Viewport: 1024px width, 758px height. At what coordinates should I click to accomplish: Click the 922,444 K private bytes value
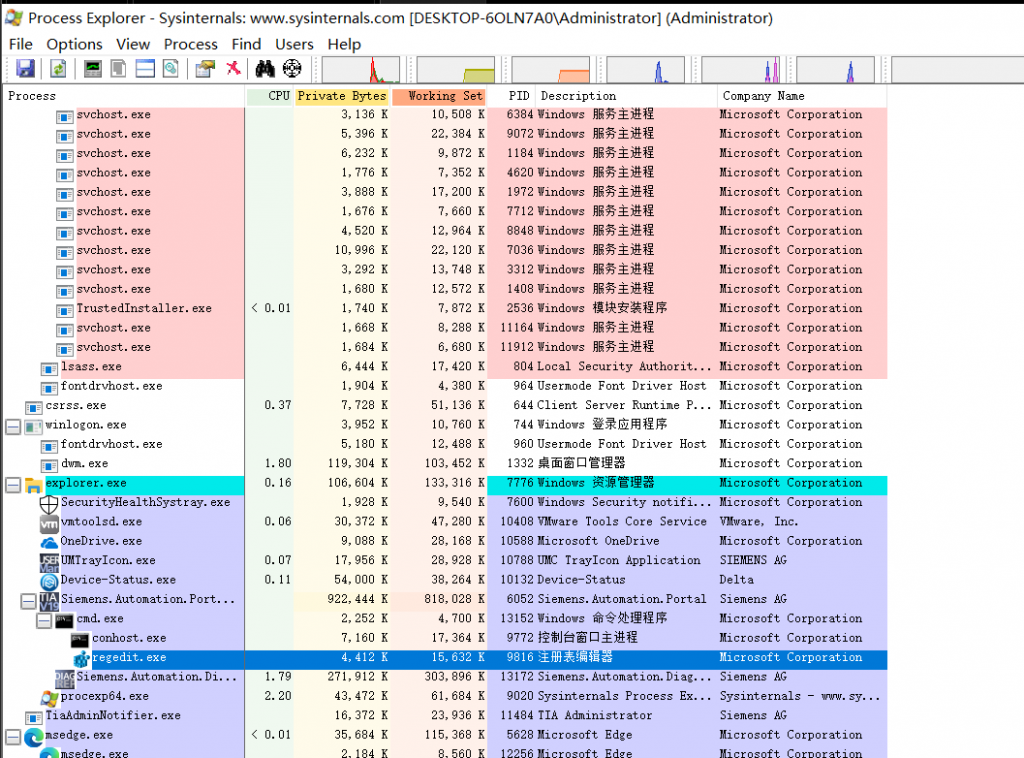click(x=357, y=599)
